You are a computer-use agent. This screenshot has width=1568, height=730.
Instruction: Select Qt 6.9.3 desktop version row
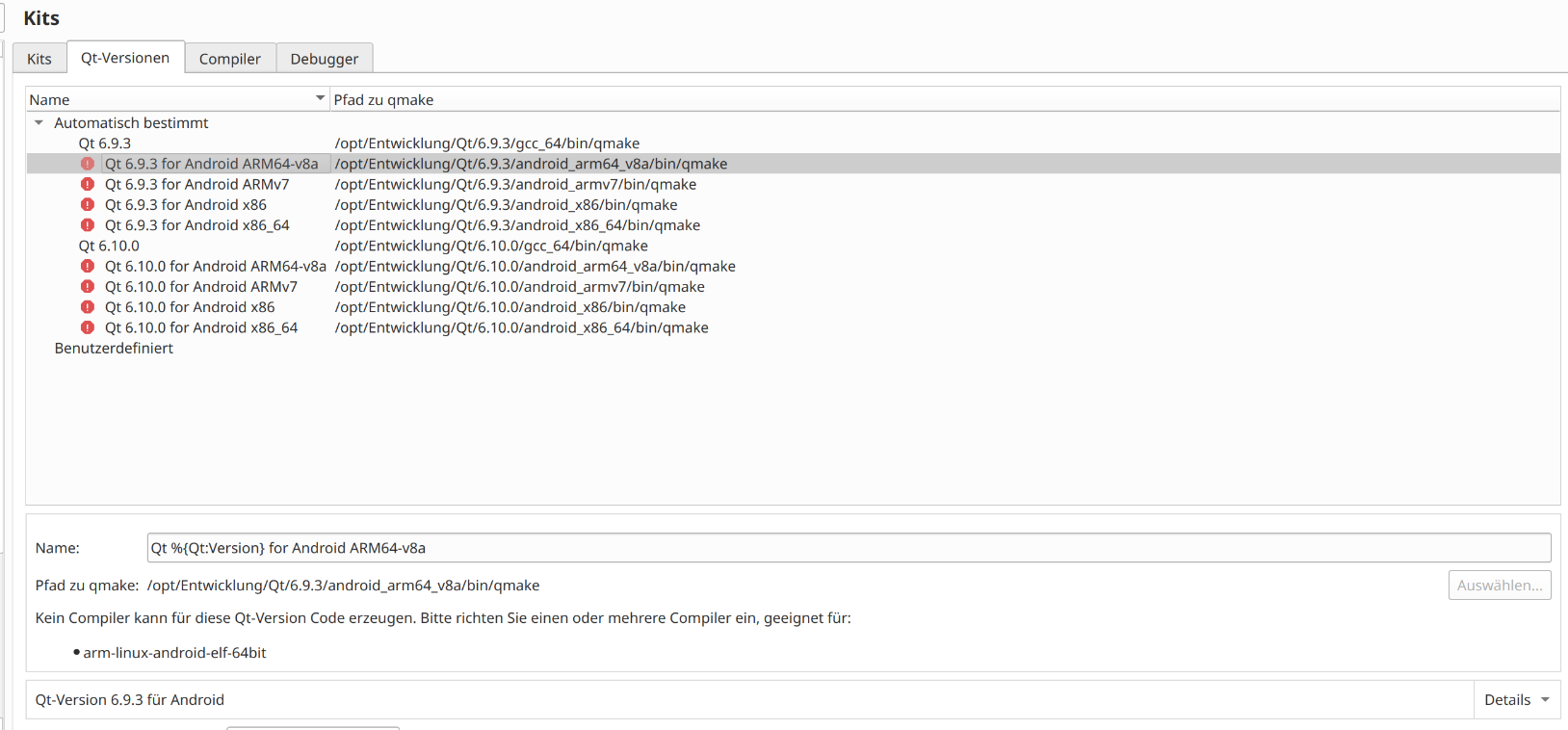[x=105, y=143]
